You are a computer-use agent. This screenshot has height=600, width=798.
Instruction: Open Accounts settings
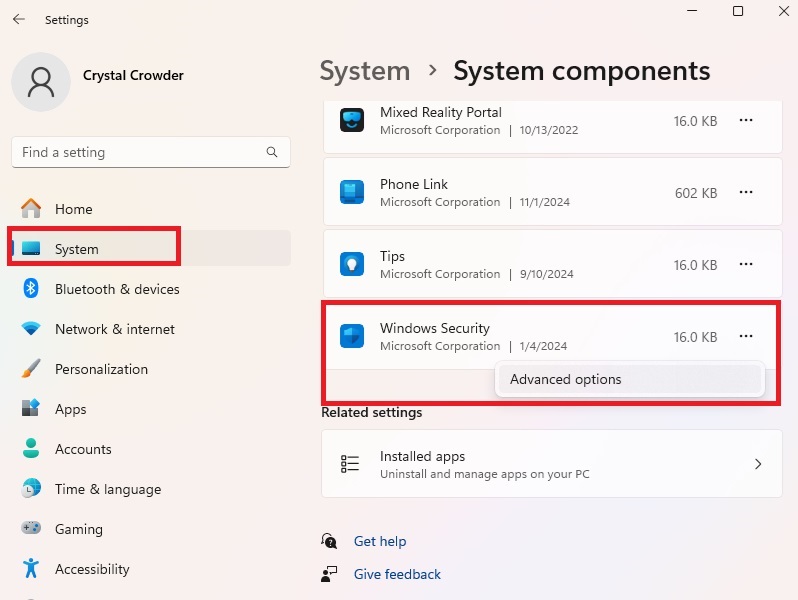tap(151, 449)
